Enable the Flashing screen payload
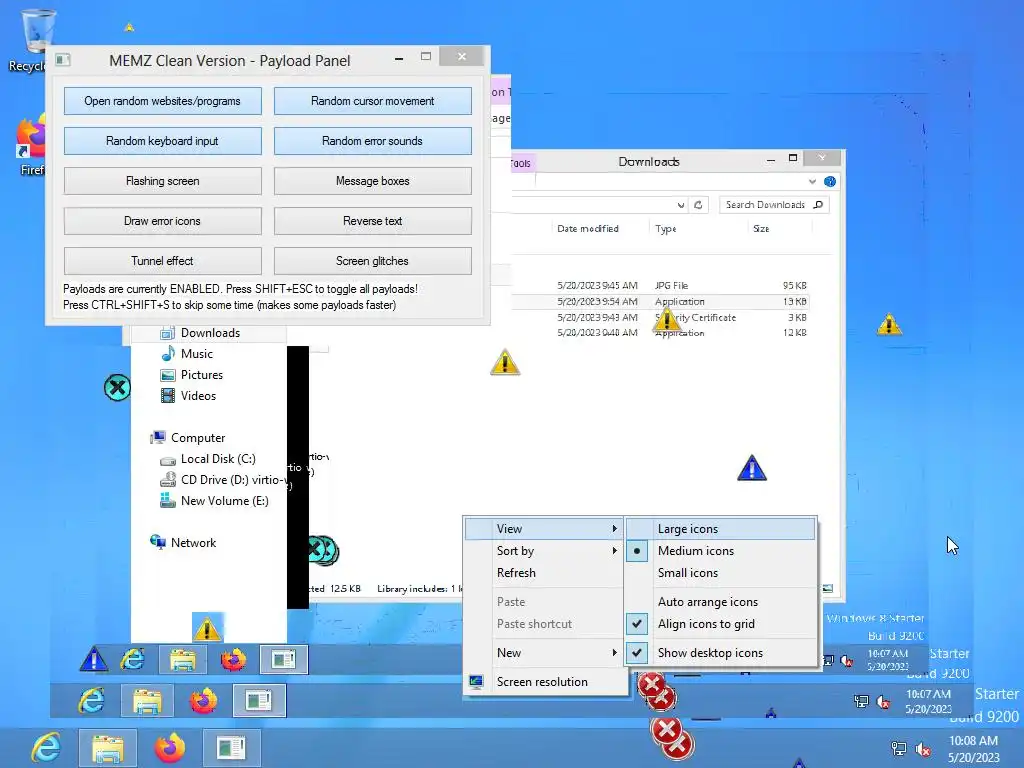The height and width of the screenshot is (768, 1024). [163, 181]
